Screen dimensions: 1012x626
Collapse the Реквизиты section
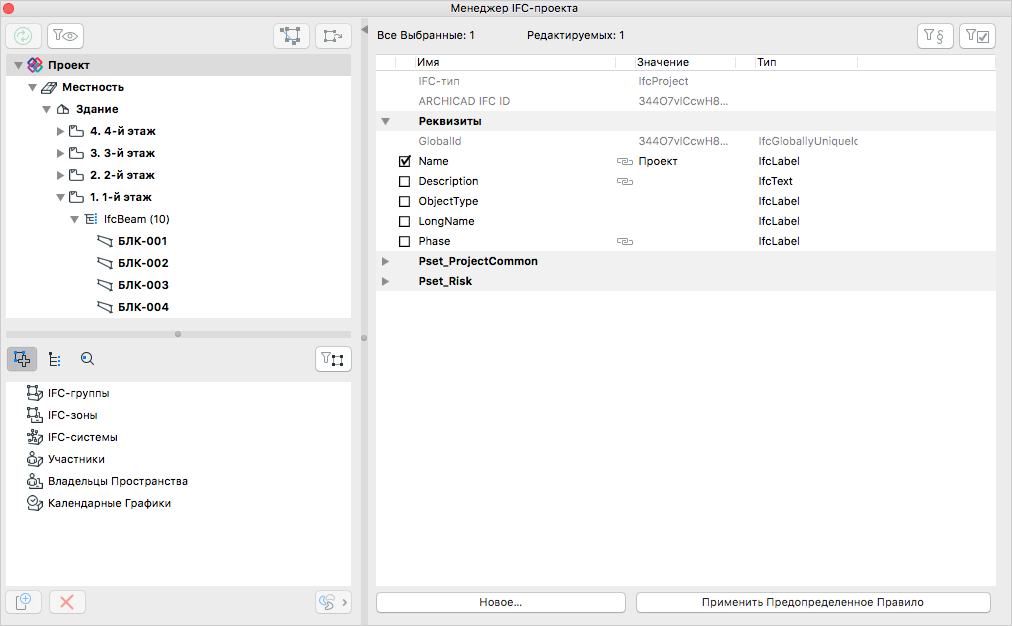point(385,121)
